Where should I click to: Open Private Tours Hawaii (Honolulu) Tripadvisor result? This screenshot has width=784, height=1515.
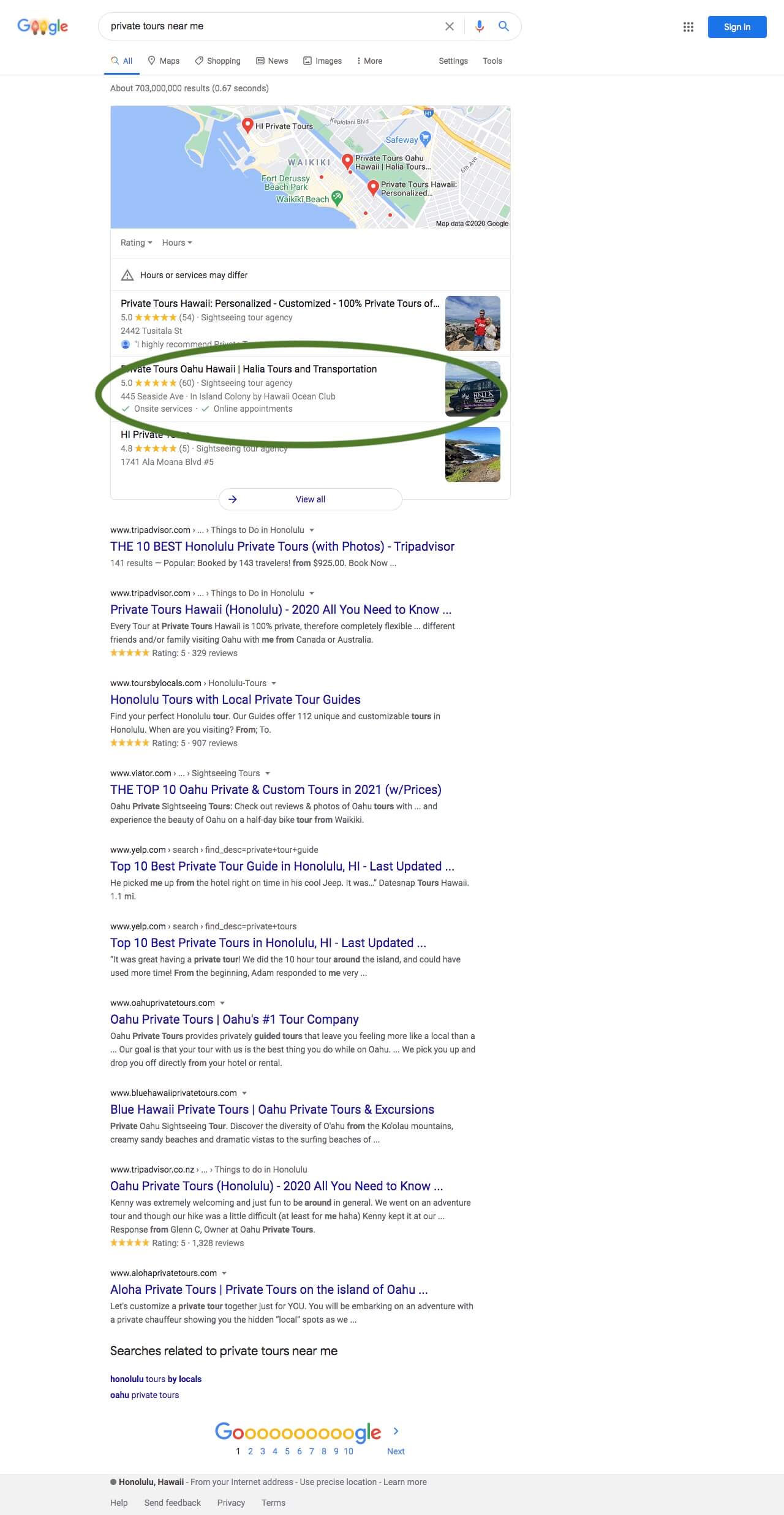[x=281, y=610]
